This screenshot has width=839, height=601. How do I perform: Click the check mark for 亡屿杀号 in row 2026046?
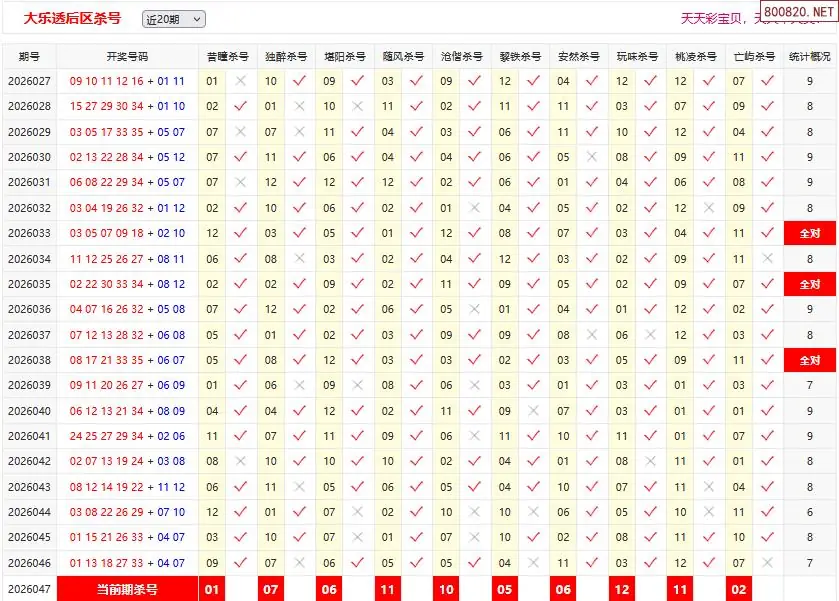767,564
